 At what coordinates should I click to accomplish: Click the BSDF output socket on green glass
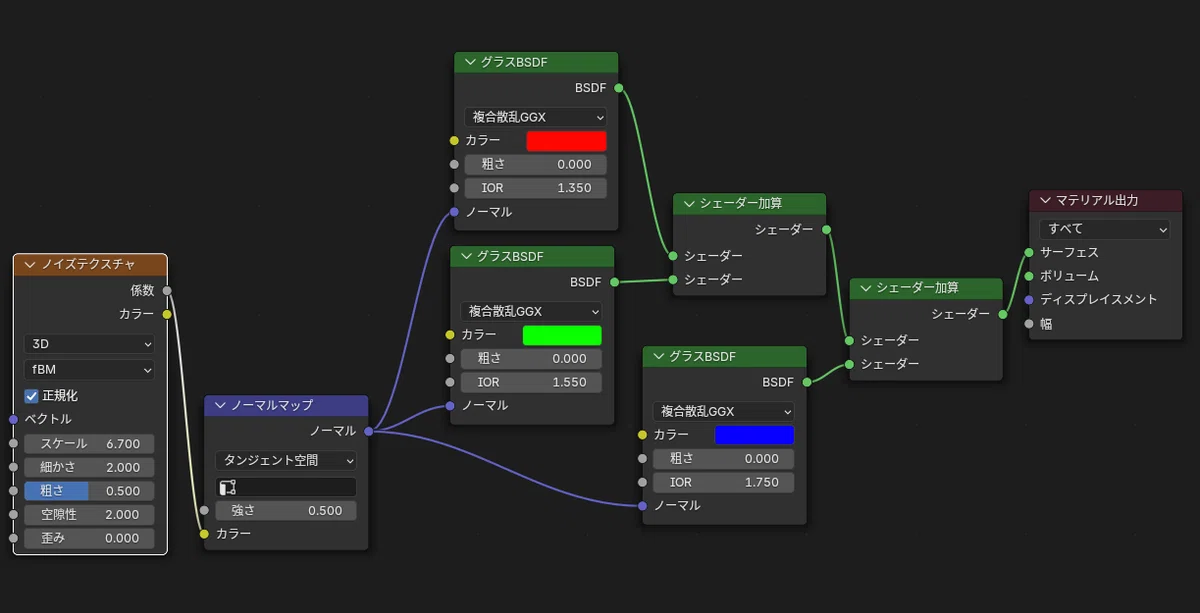pos(615,282)
